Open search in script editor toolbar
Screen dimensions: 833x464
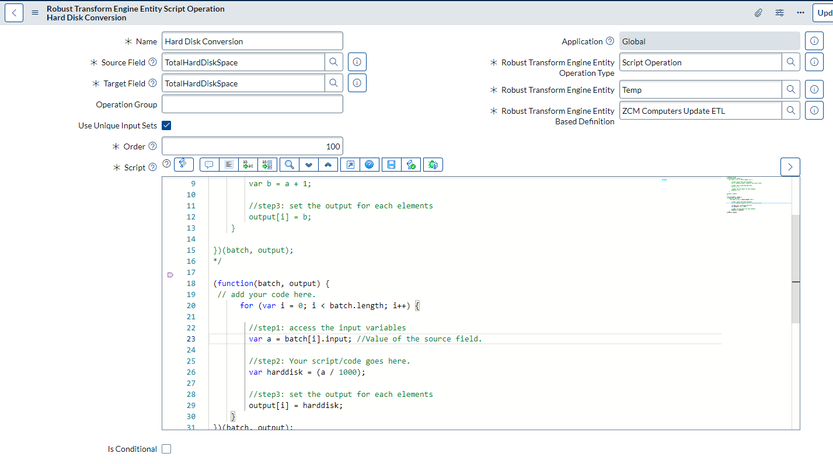pyautogui.click(x=290, y=165)
